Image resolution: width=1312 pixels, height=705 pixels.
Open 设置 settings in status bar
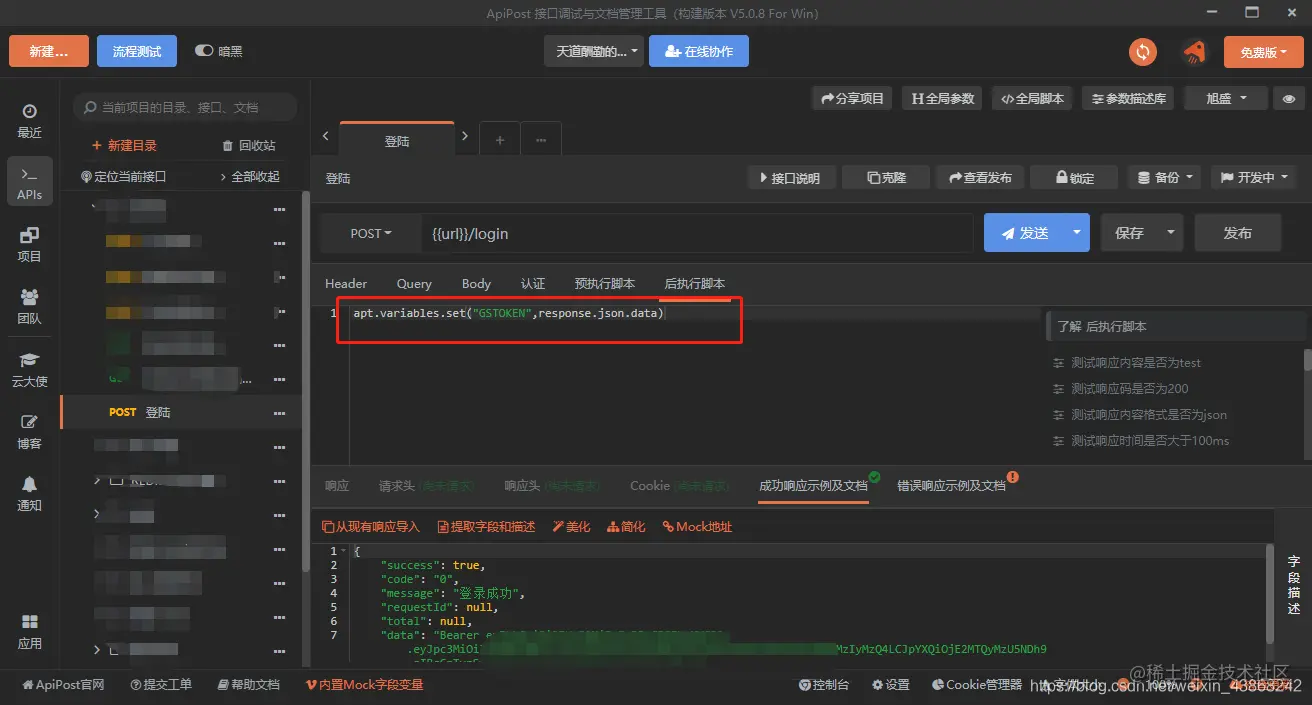click(891, 685)
